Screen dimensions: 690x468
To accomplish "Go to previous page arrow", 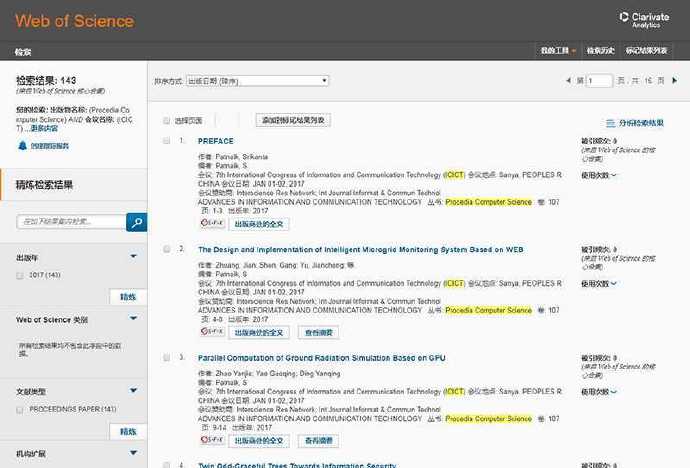I will (x=568, y=80).
